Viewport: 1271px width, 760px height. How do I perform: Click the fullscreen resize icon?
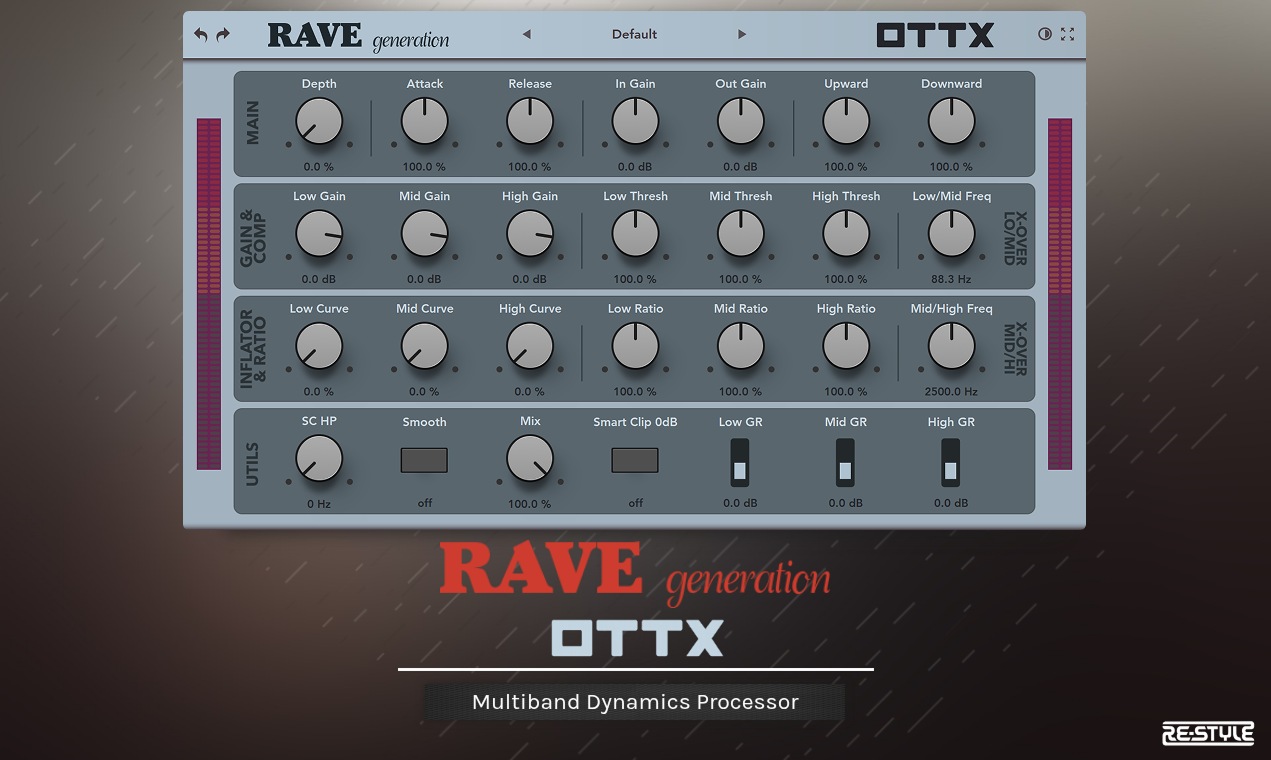click(1067, 33)
